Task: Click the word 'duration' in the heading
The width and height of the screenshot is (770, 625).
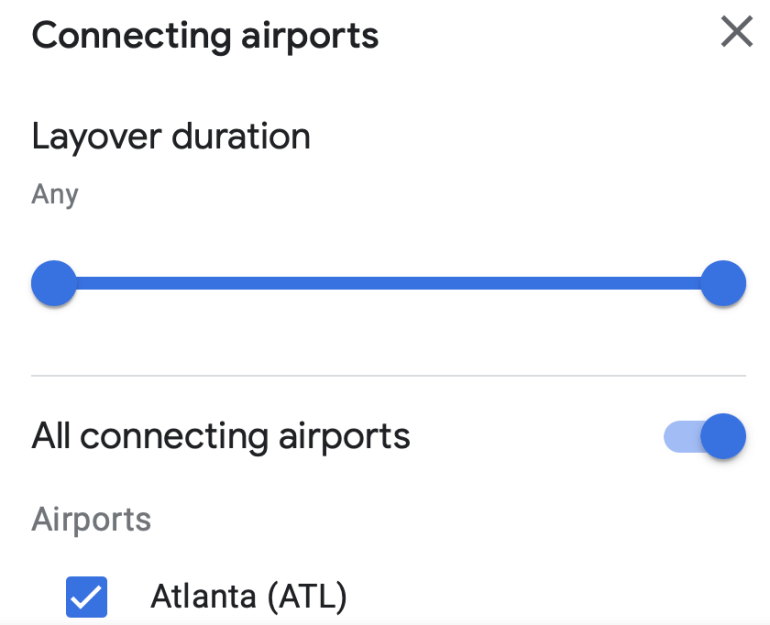Action: pos(241,136)
